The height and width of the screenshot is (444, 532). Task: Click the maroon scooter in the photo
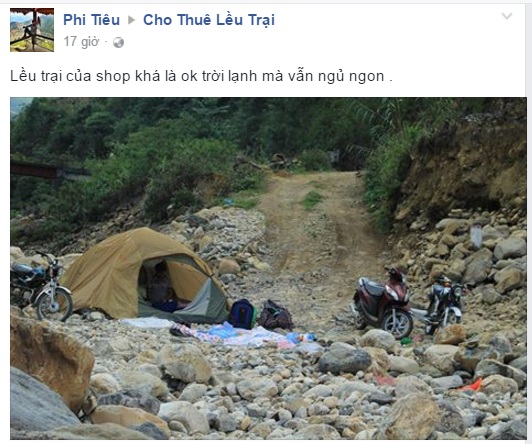click(383, 304)
